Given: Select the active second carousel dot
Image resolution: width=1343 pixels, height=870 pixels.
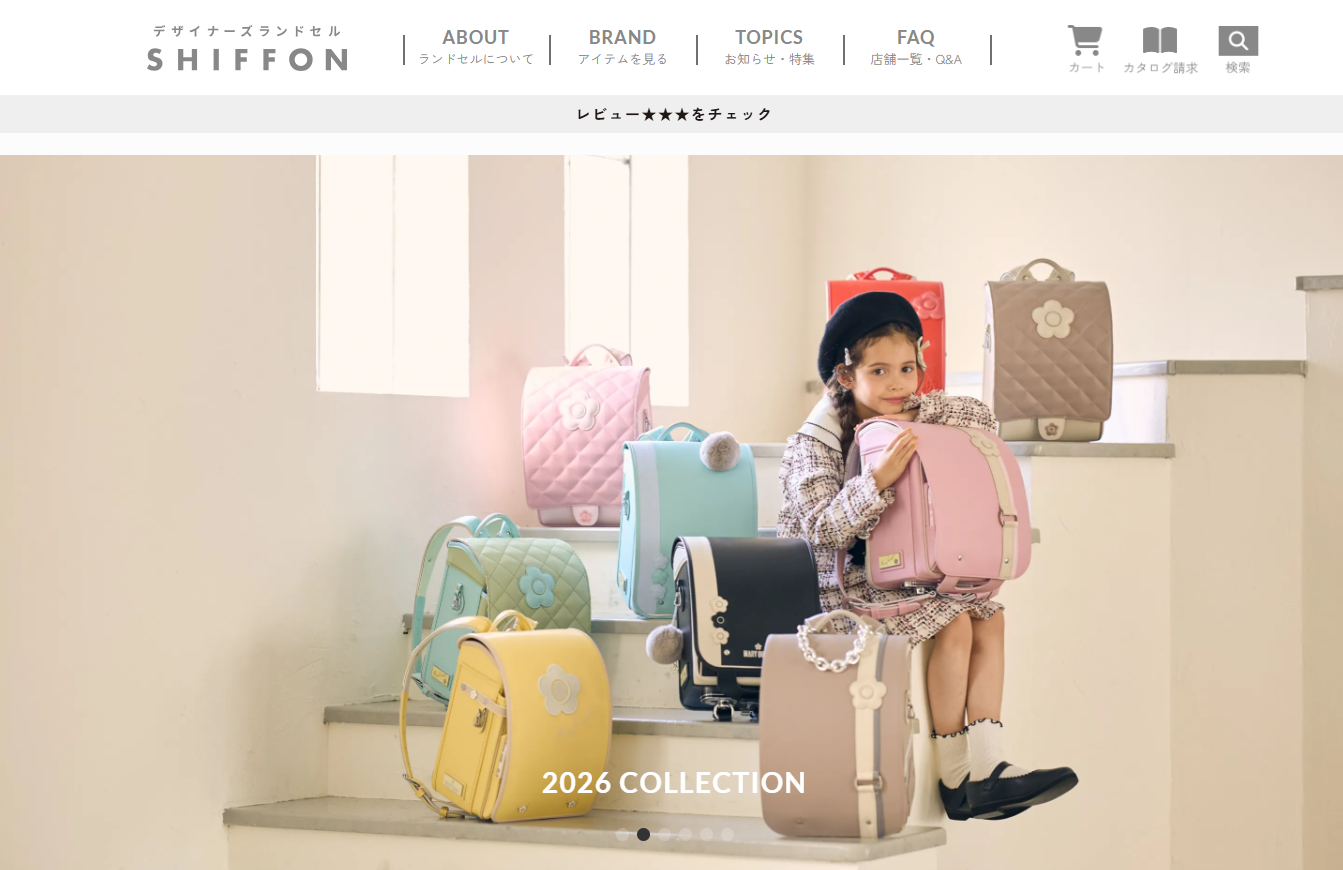Looking at the screenshot, I should click(643, 834).
